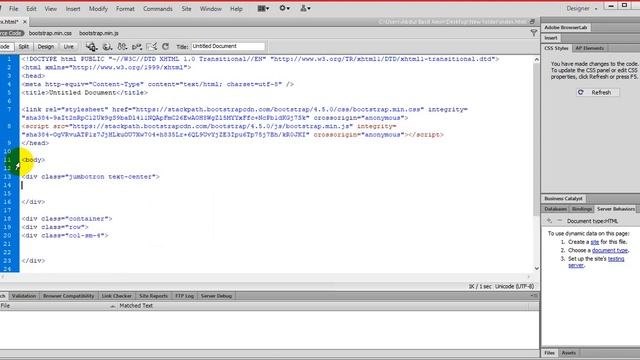Open the Site person icon menu
Viewport: 640px width, 360px height.
[x=305, y=8]
